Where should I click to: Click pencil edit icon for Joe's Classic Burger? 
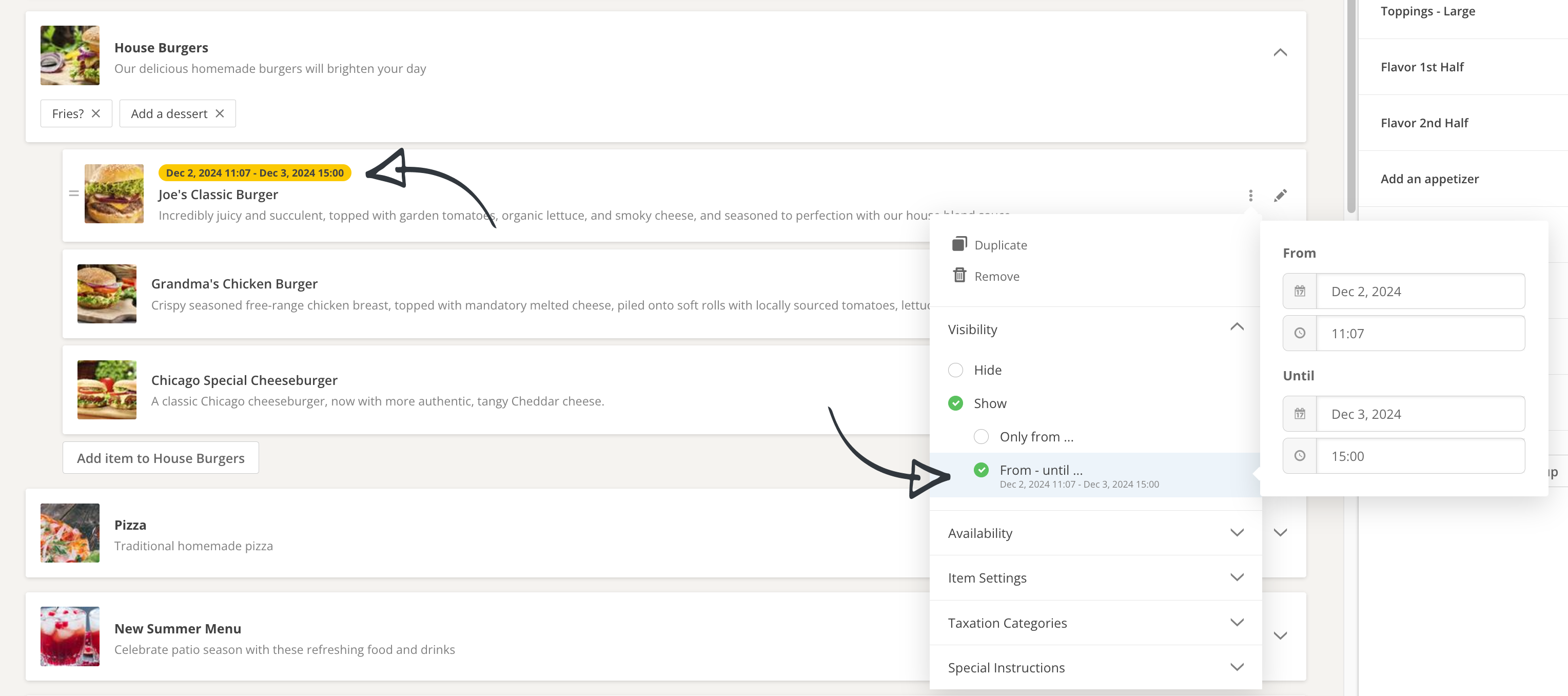[1280, 196]
